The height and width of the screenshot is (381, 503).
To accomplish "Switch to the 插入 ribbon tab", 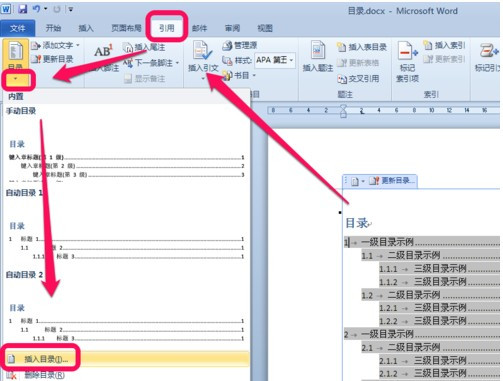I will [86, 28].
